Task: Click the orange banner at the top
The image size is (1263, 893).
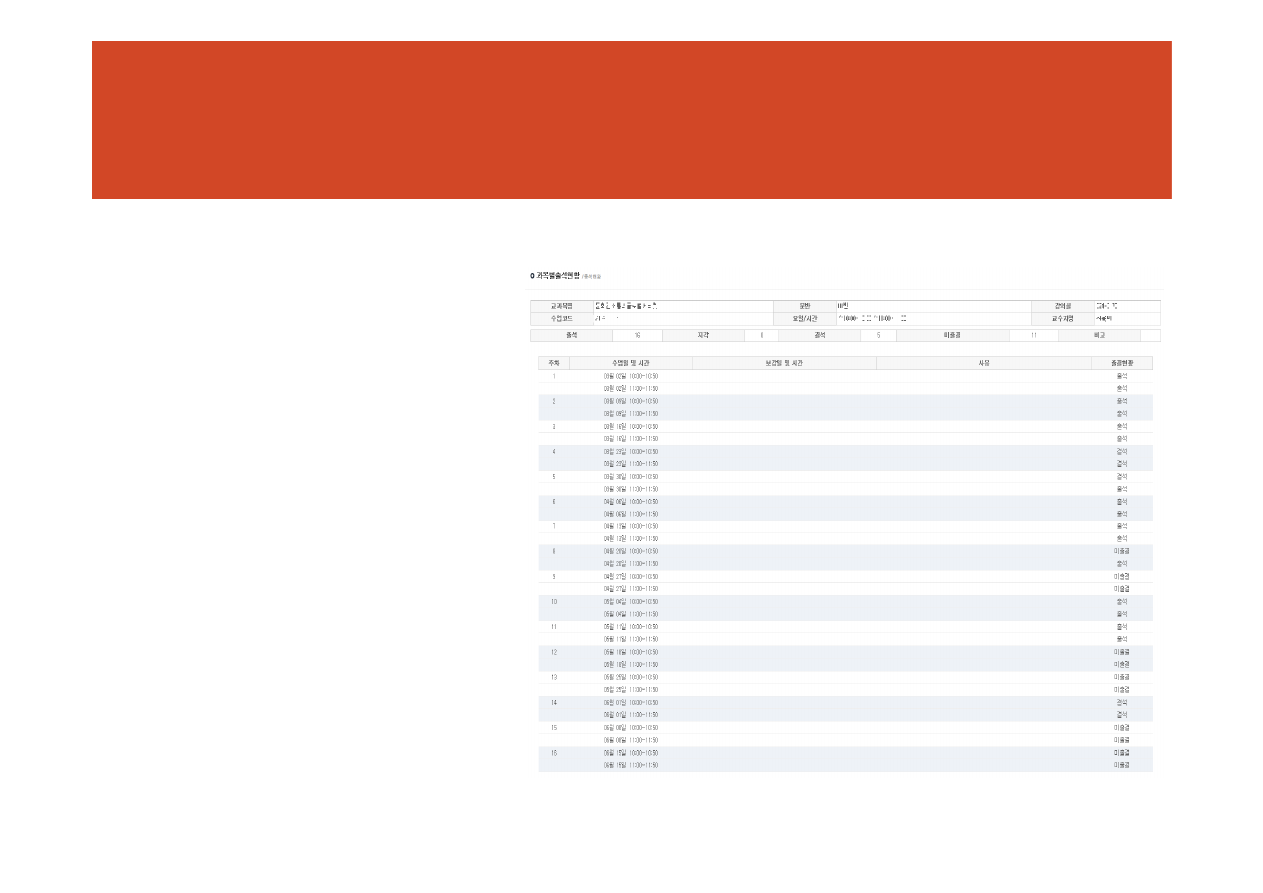Action: (x=631, y=120)
